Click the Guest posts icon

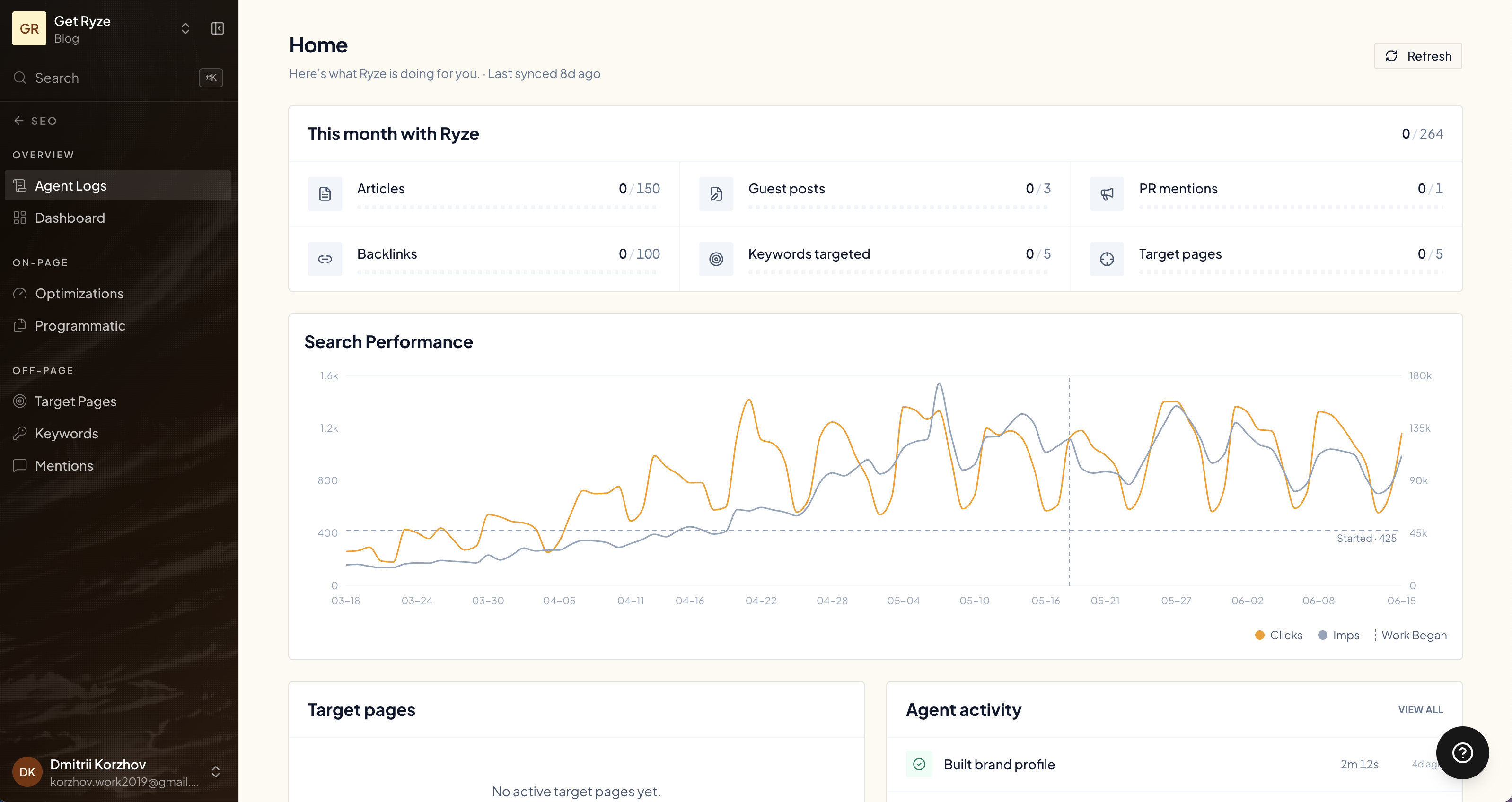[x=715, y=193]
